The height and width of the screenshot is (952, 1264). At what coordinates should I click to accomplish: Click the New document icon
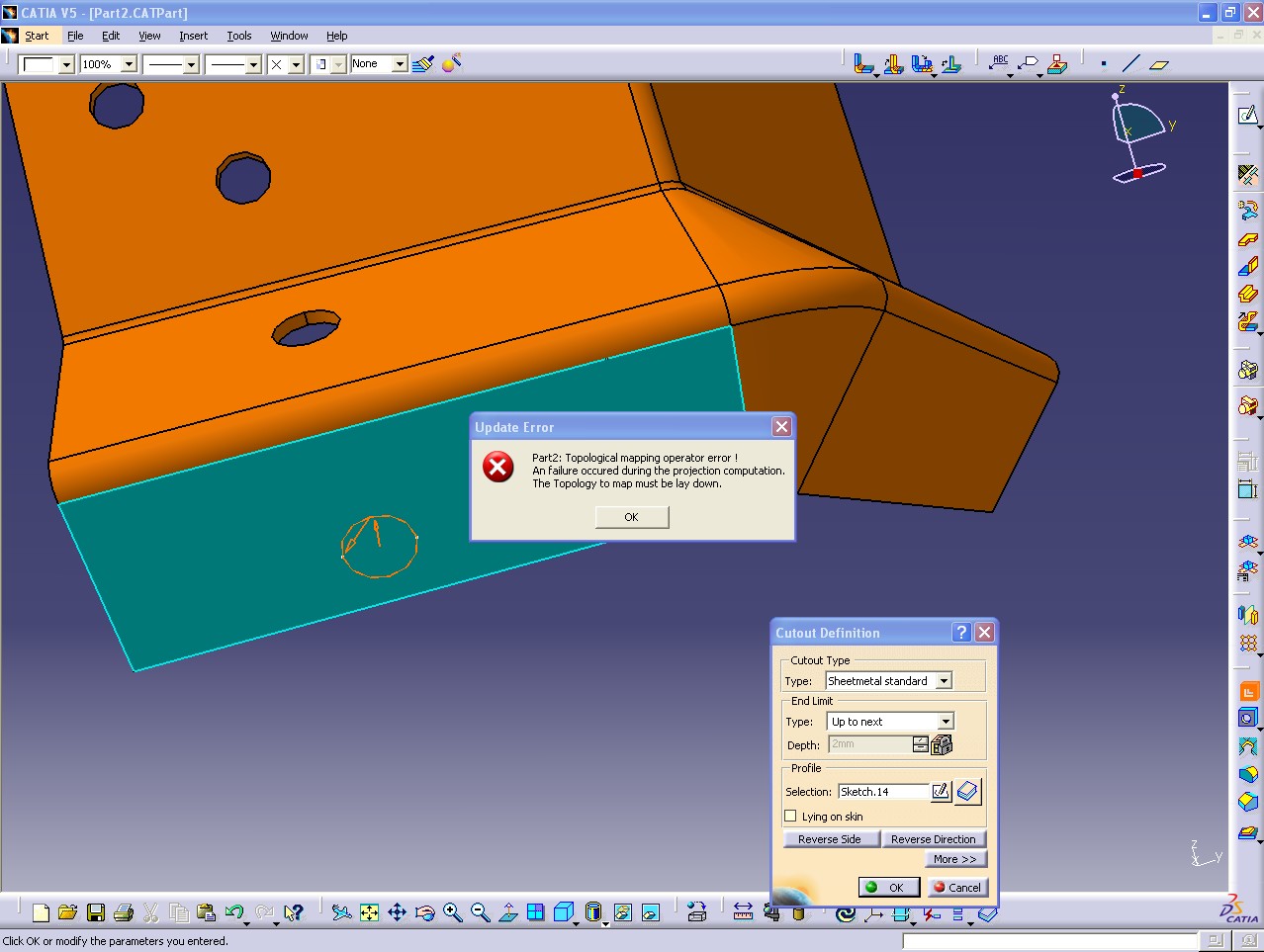tap(41, 912)
